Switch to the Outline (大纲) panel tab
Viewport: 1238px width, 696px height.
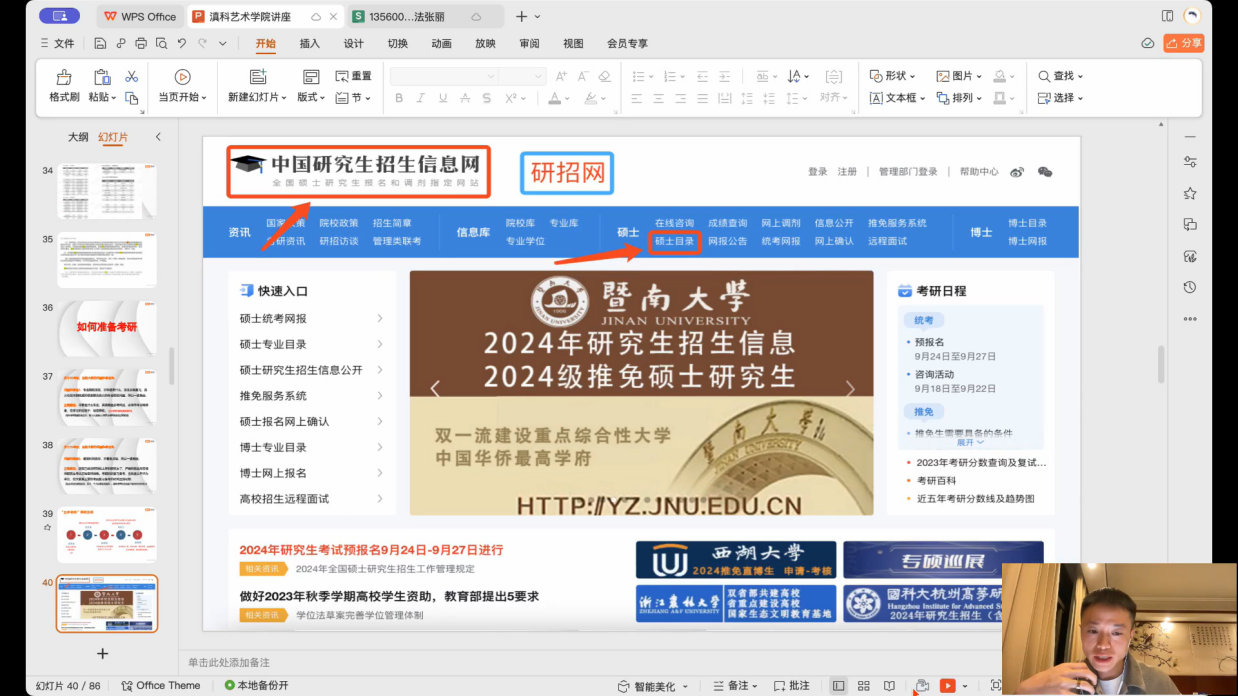[78, 137]
